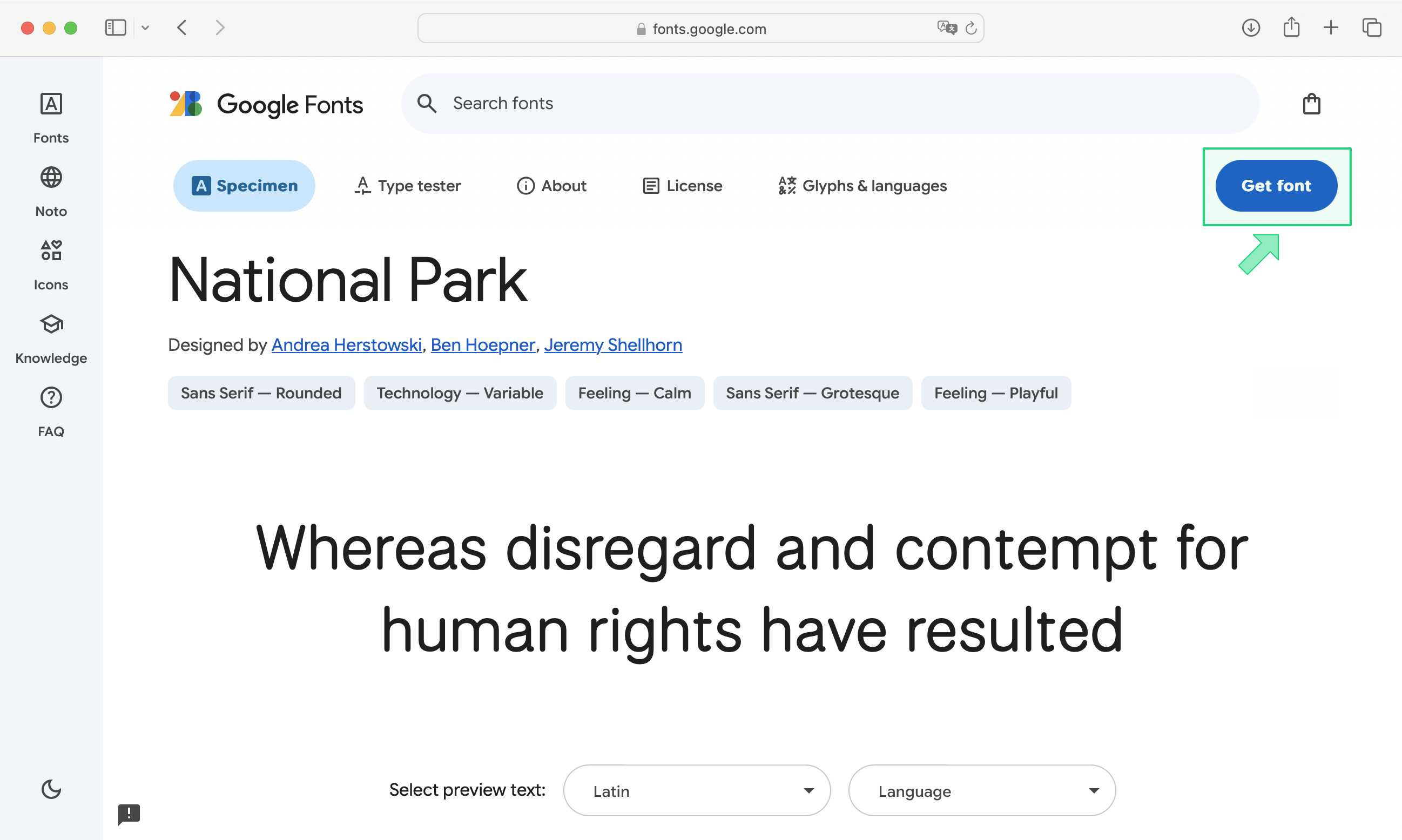This screenshot has height=840, width=1402.
Task: Reload the page in Safari
Action: point(970,28)
